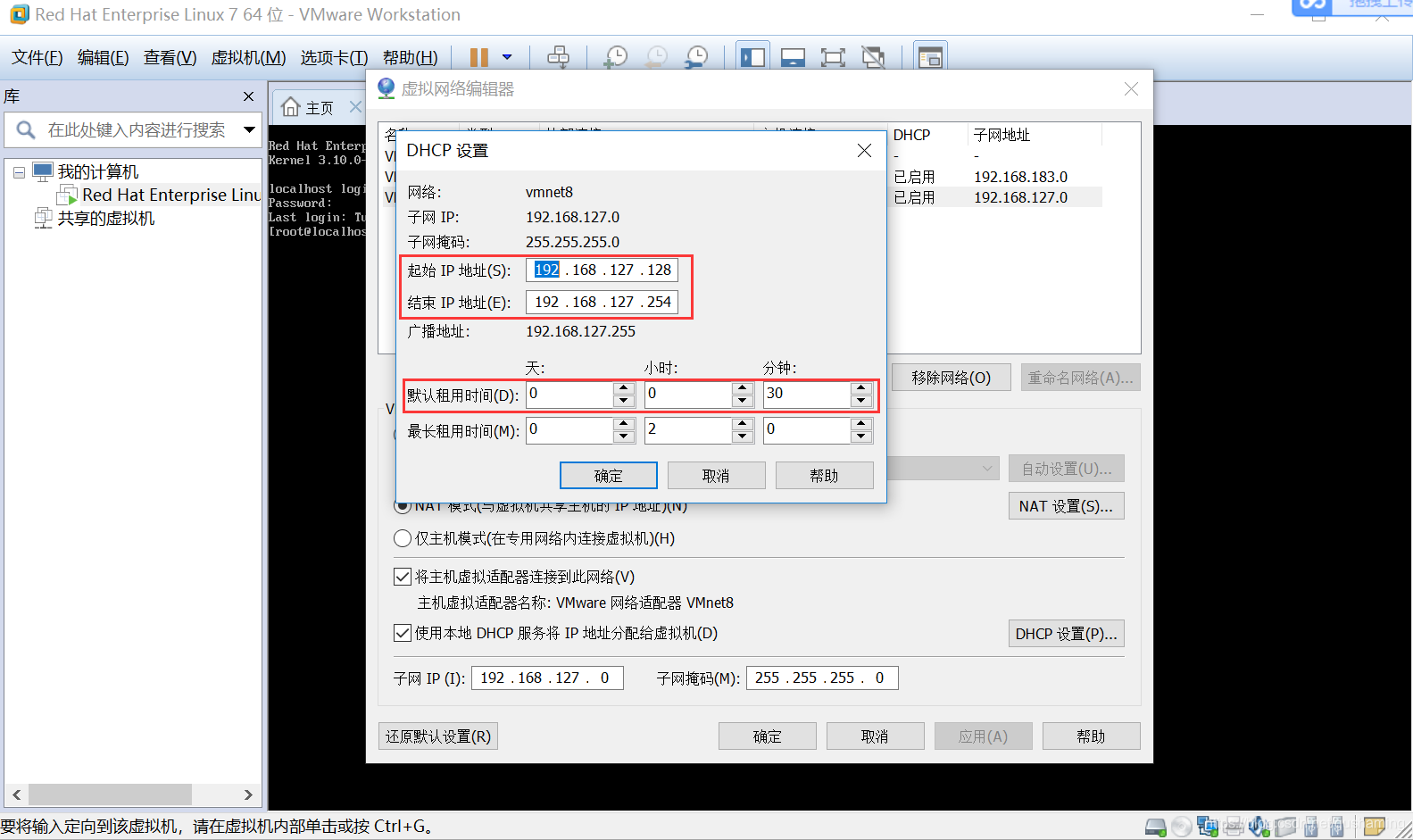Image resolution: width=1413 pixels, height=840 pixels.
Task: Click Help in DHCP Settings dialog
Action: pos(824,476)
